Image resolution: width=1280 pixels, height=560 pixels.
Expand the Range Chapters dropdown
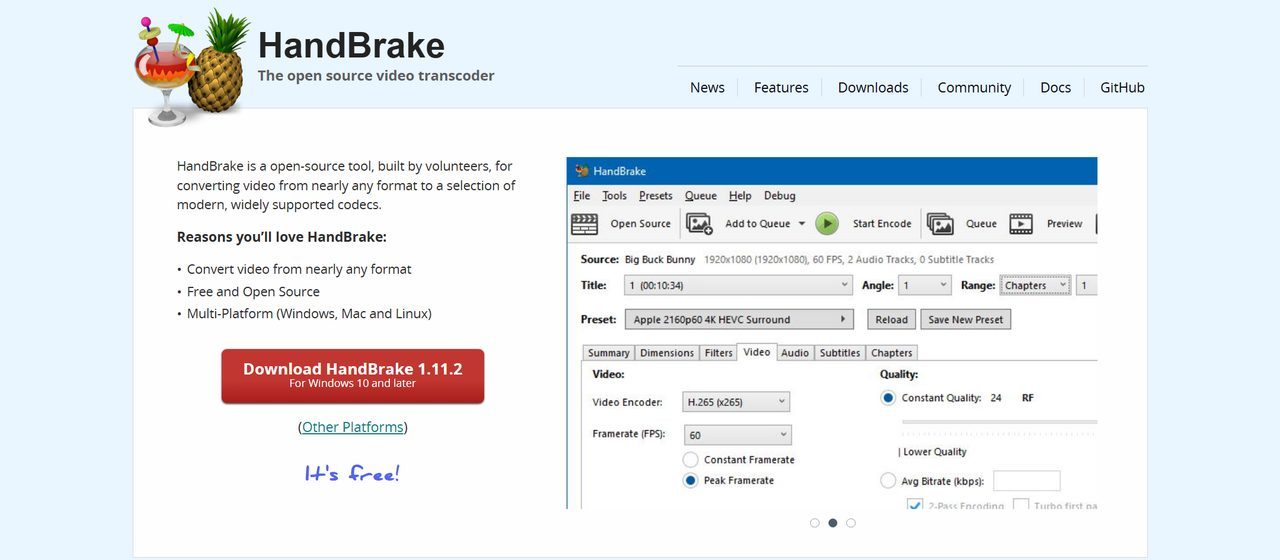(1035, 286)
